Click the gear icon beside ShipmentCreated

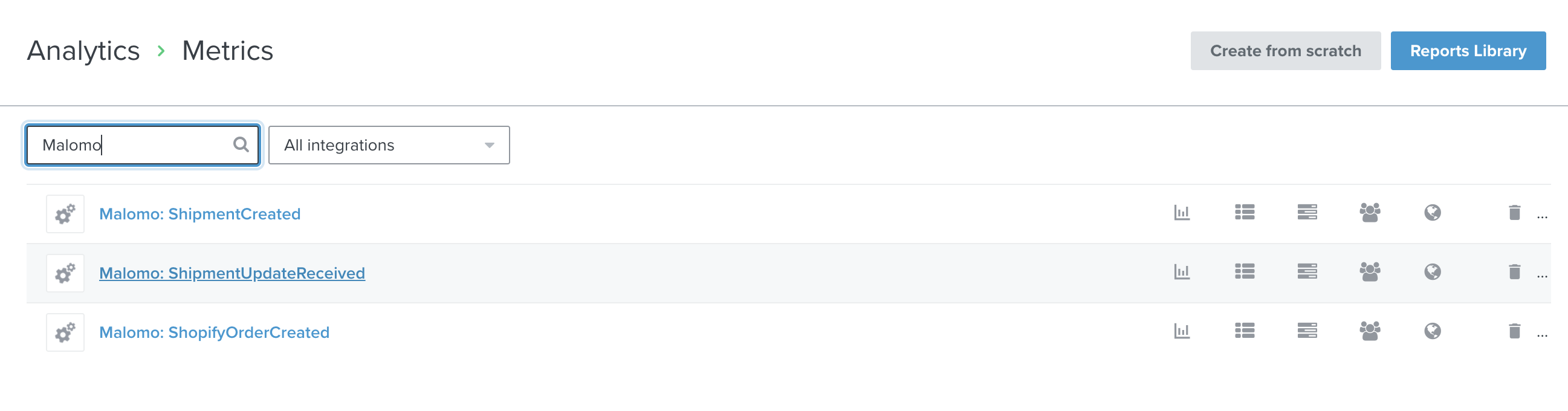tap(65, 214)
